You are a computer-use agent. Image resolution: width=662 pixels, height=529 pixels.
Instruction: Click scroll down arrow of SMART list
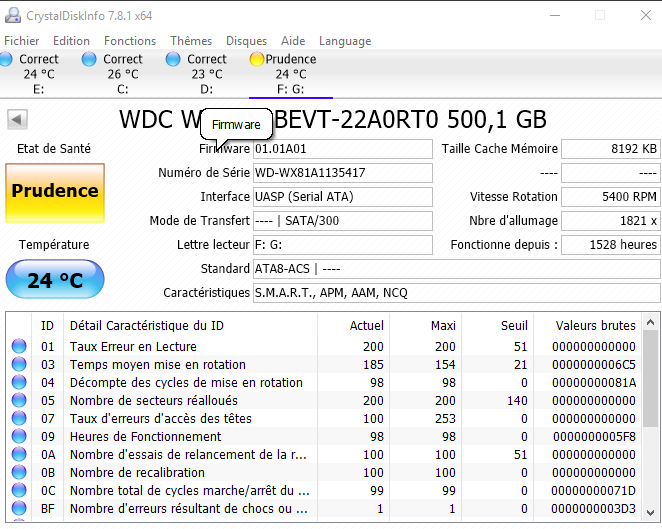pyautogui.click(x=650, y=512)
